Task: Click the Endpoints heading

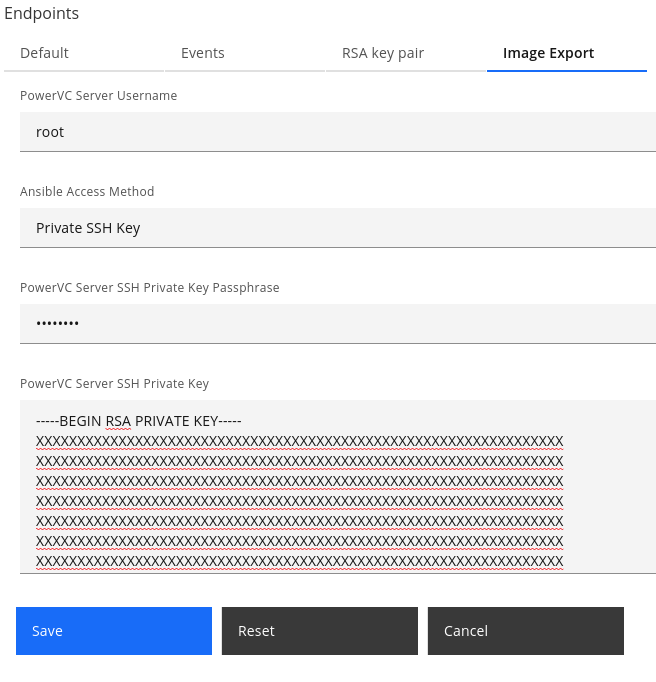Action: 41,14
